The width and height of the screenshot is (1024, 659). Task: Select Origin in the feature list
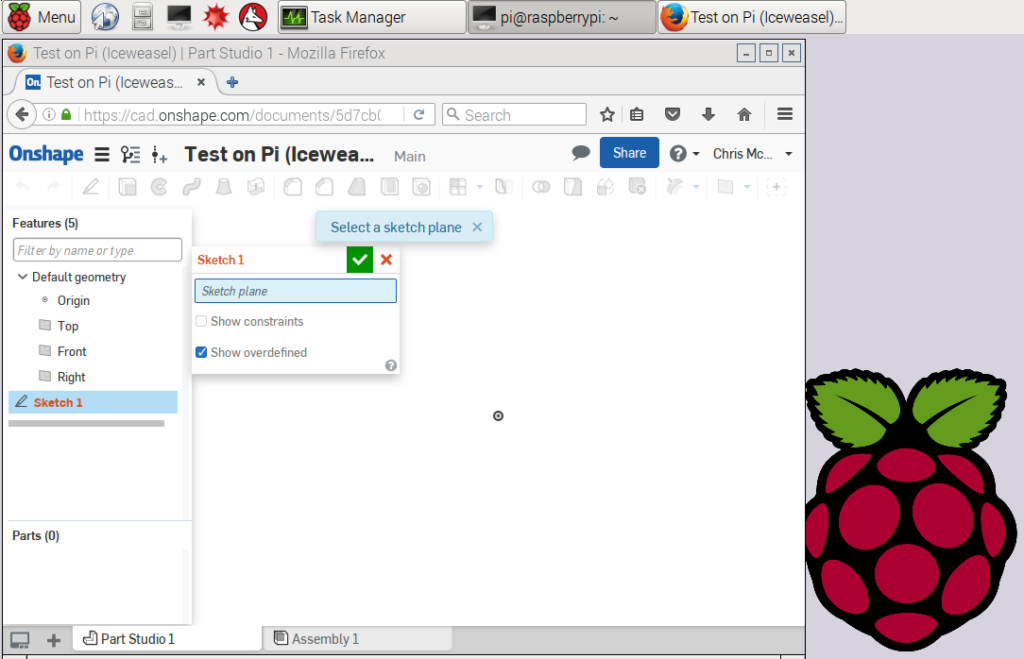[x=73, y=300]
